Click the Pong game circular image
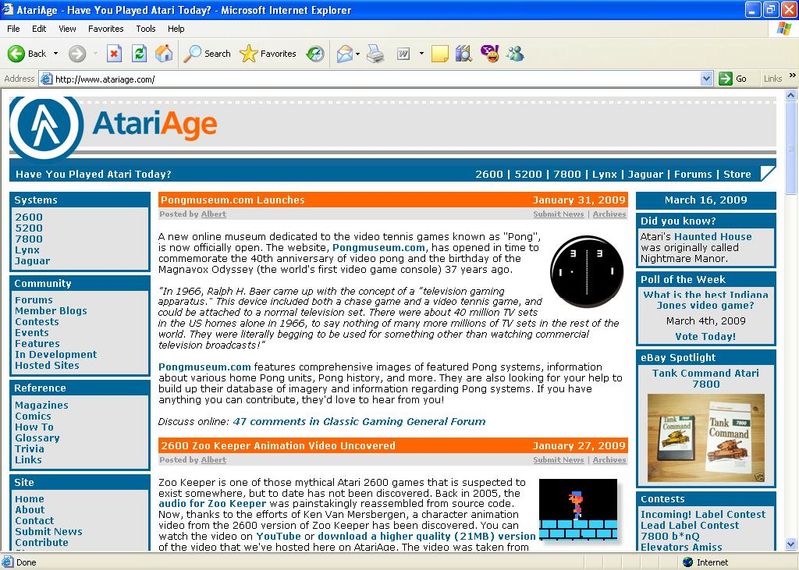 [x=587, y=272]
